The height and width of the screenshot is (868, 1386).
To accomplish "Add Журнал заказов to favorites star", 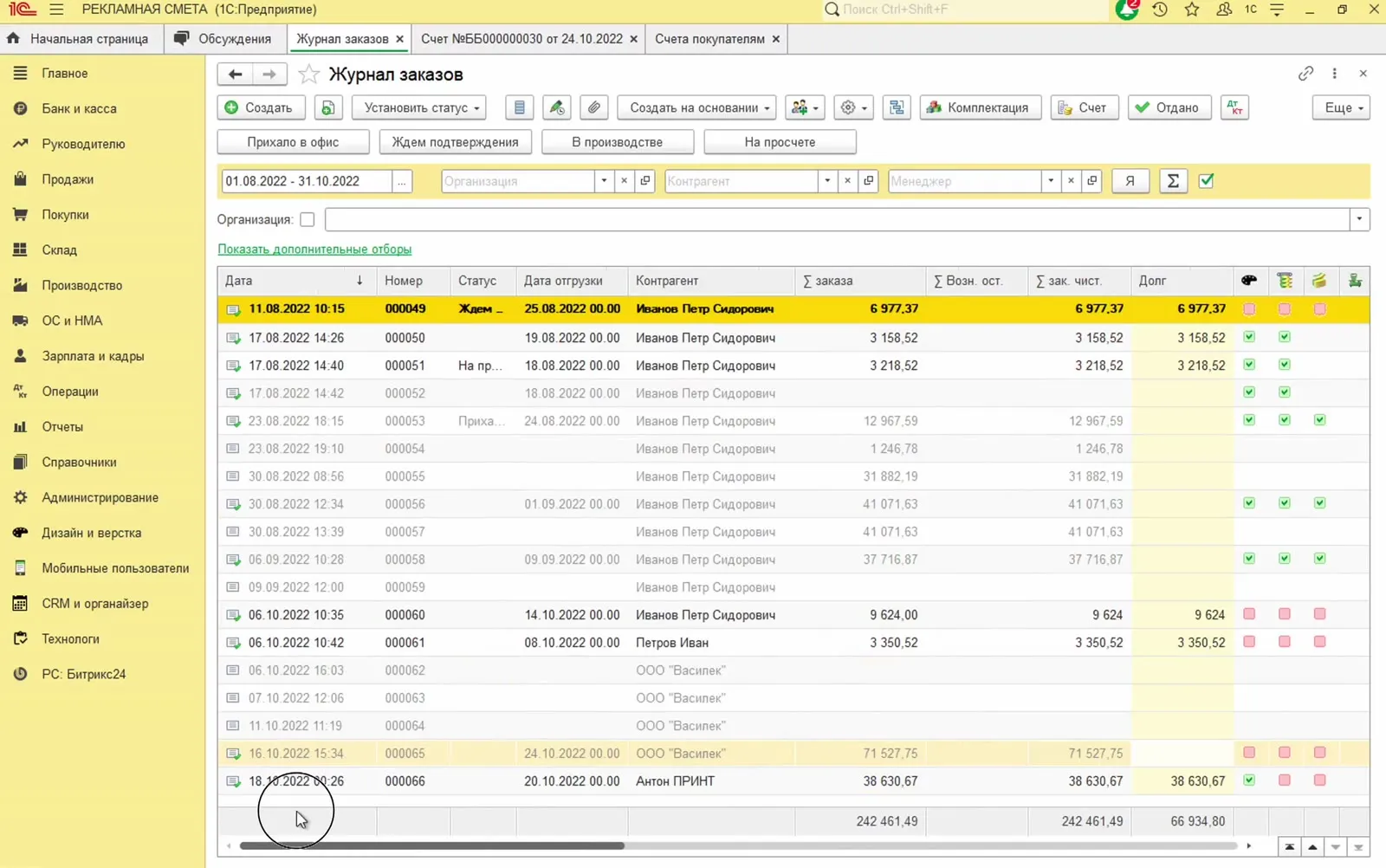I will point(308,74).
